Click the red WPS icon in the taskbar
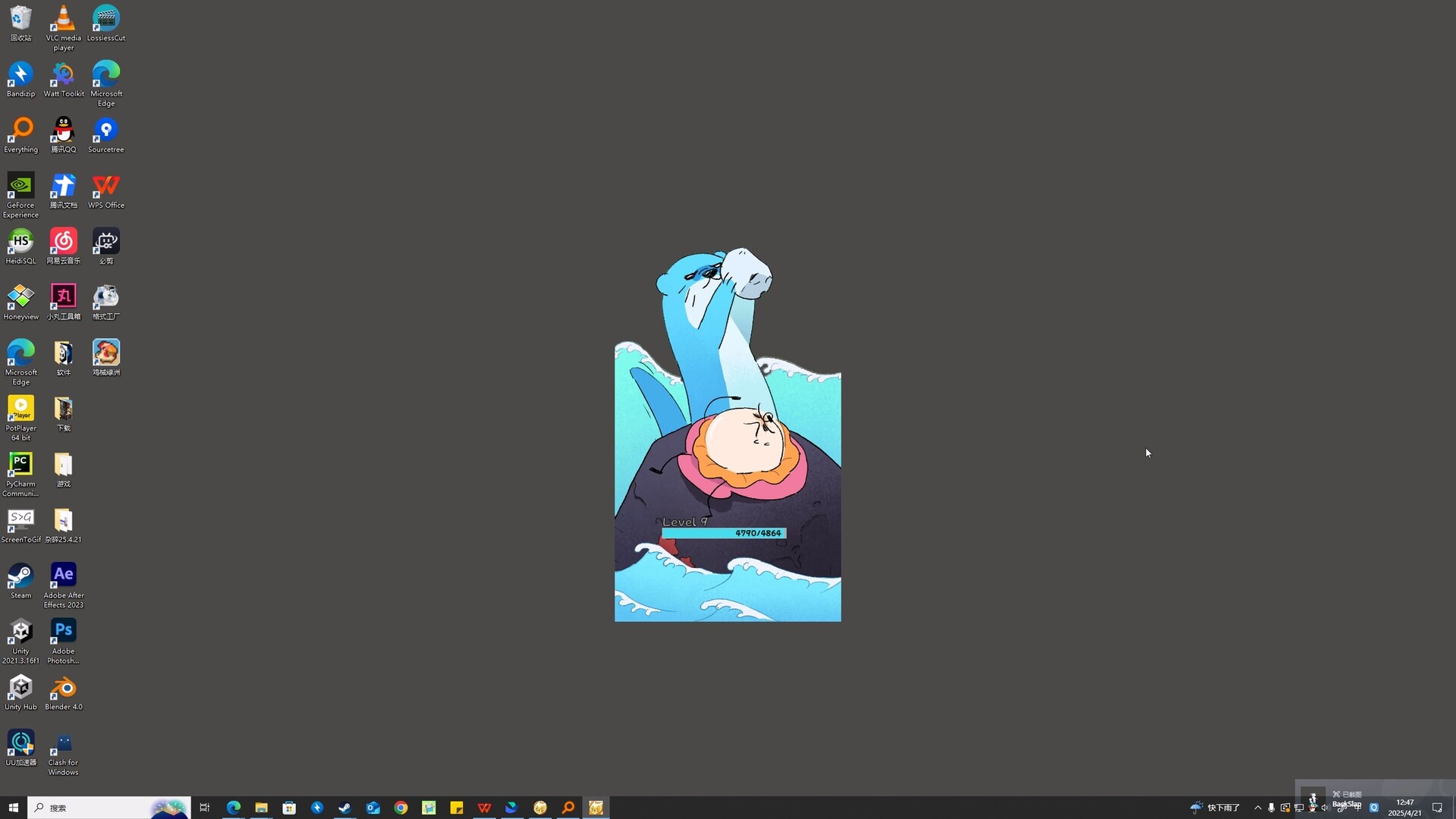 (x=484, y=808)
